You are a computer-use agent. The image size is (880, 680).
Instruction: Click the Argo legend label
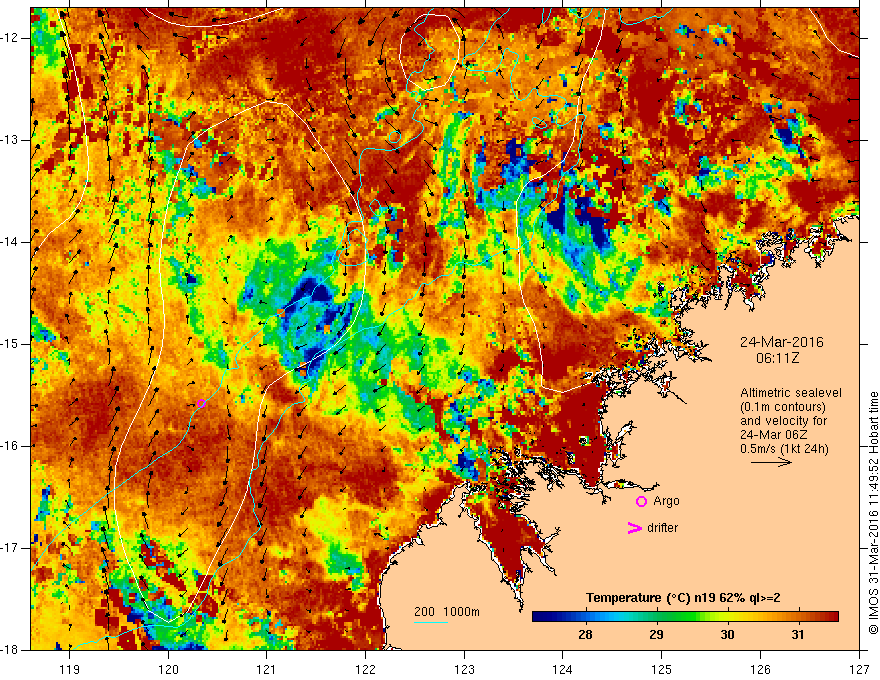[x=666, y=501]
